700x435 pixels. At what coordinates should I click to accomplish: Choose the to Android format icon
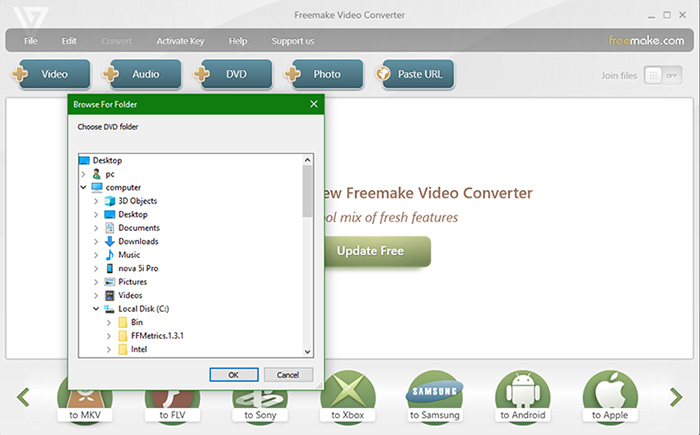tap(523, 397)
